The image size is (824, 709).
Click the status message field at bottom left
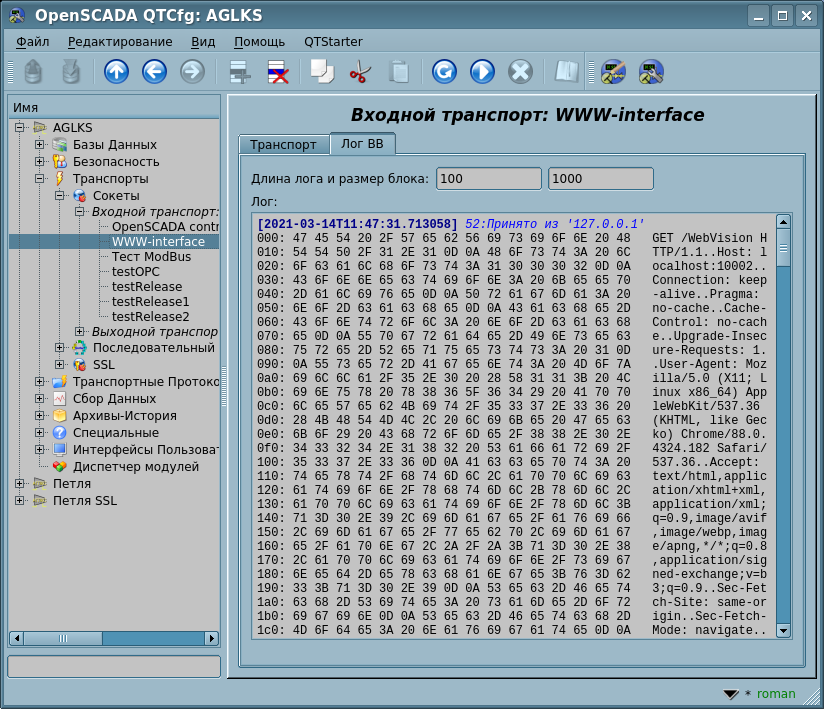click(114, 666)
